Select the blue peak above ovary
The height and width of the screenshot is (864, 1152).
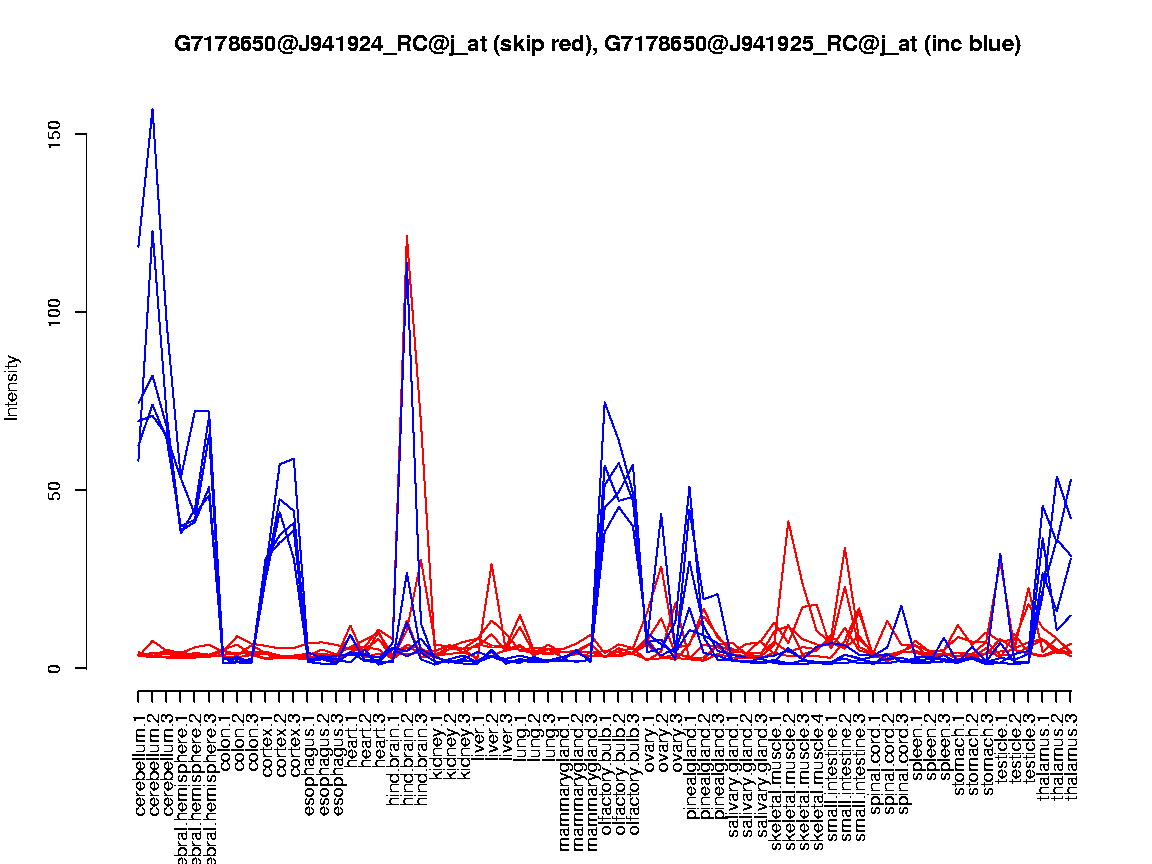662,514
